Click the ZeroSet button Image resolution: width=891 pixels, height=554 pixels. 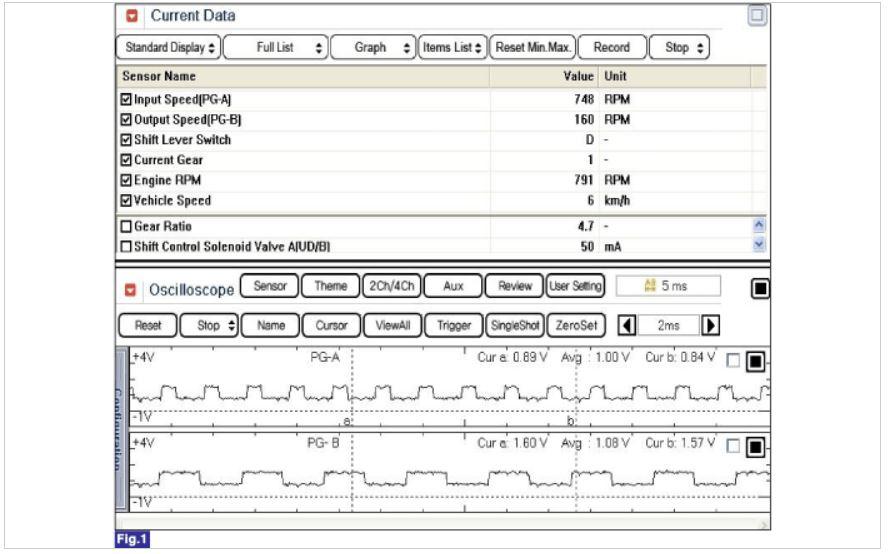576,326
